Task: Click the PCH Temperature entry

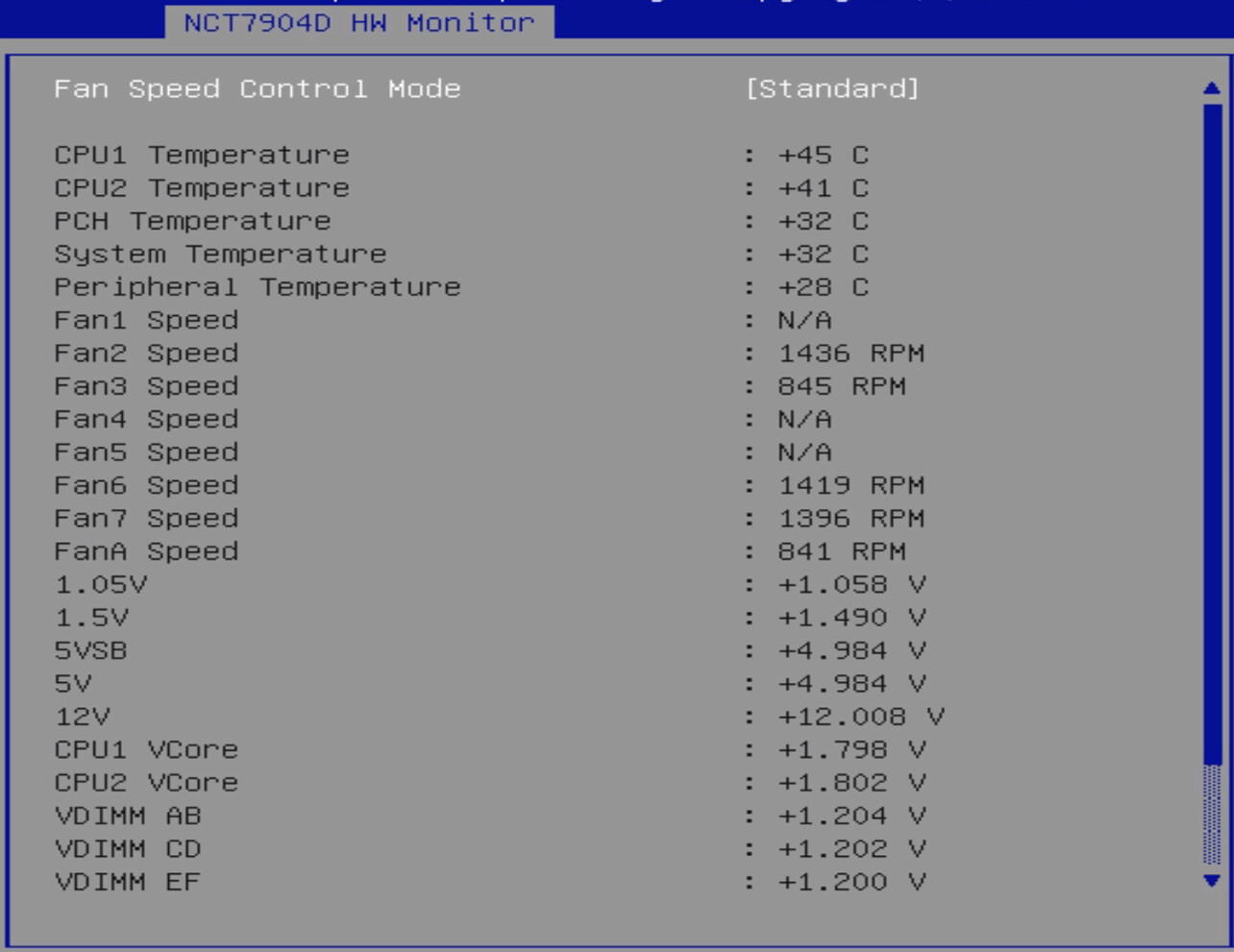Action: [x=192, y=221]
